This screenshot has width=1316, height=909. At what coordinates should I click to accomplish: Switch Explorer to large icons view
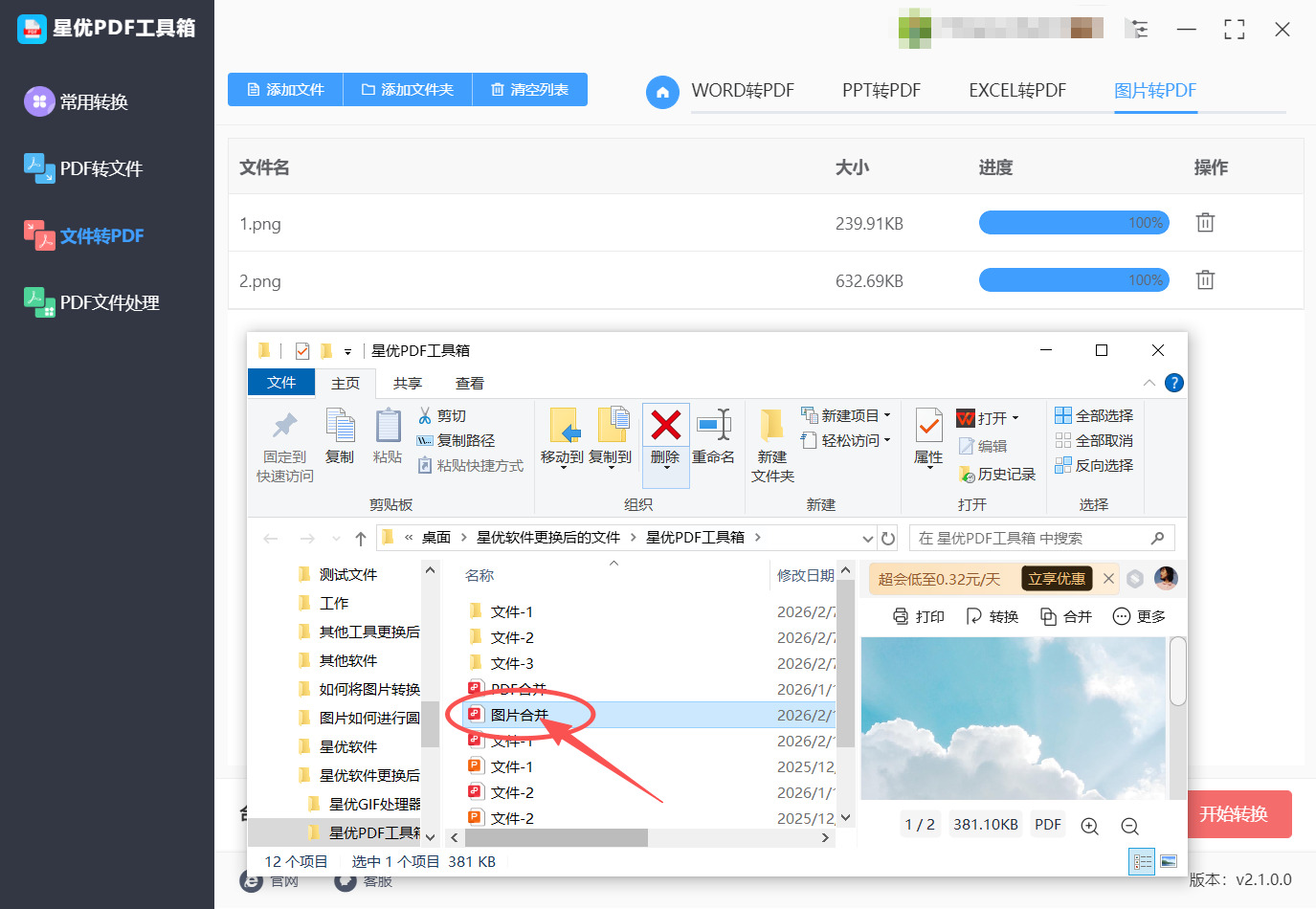coord(1169,862)
